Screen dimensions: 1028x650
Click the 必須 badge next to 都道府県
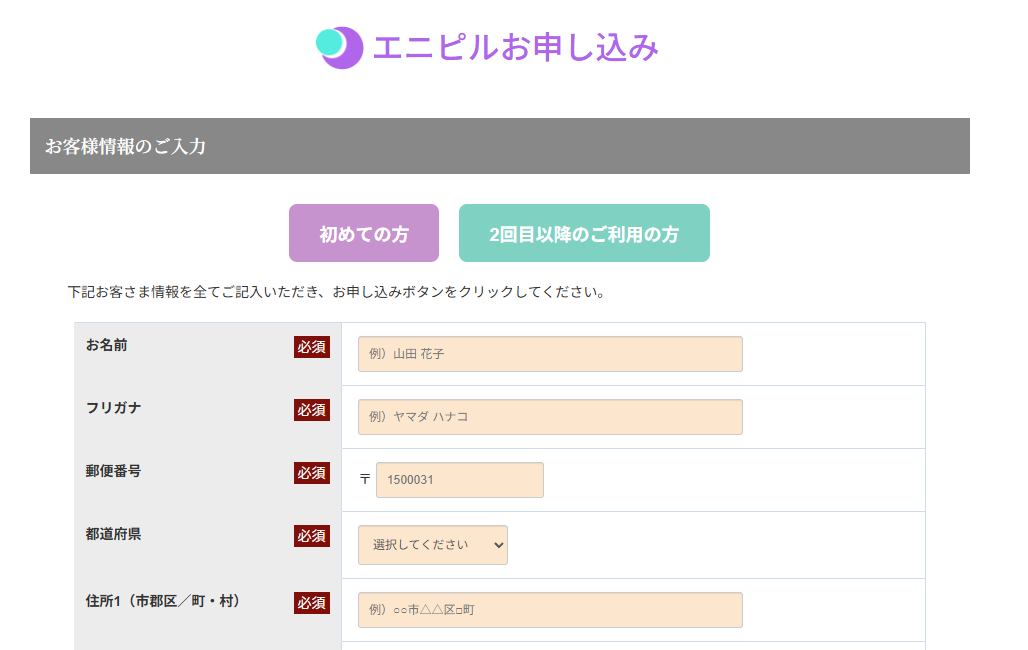pyautogui.click(x=311, y=536)
